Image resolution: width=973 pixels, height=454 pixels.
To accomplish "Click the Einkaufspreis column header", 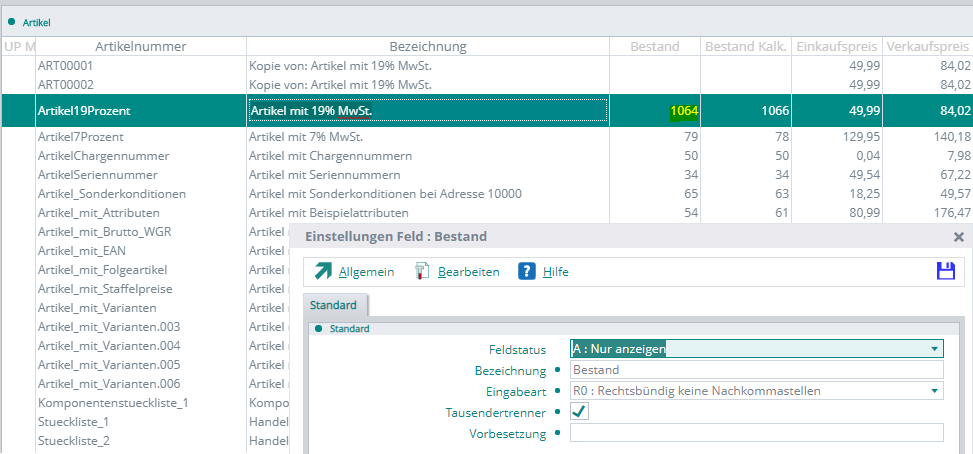I will point(836,47).
